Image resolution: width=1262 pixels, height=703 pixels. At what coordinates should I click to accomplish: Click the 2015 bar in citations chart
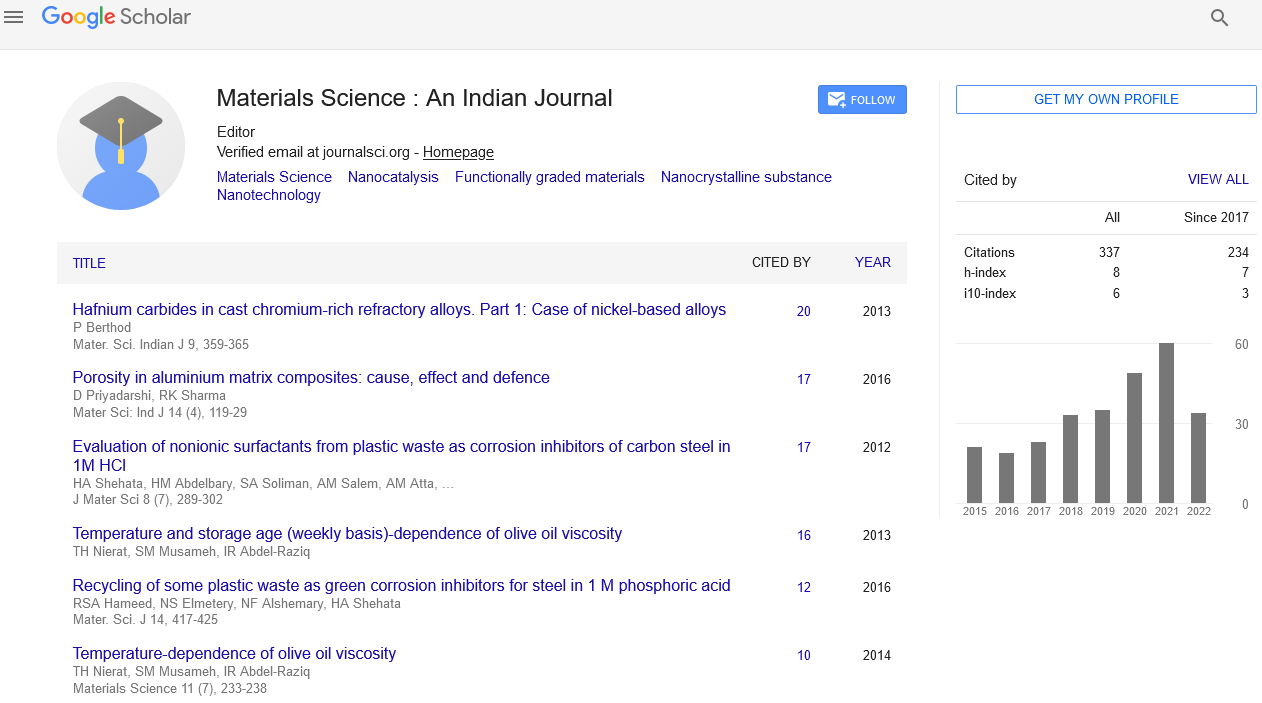[975, 475]
